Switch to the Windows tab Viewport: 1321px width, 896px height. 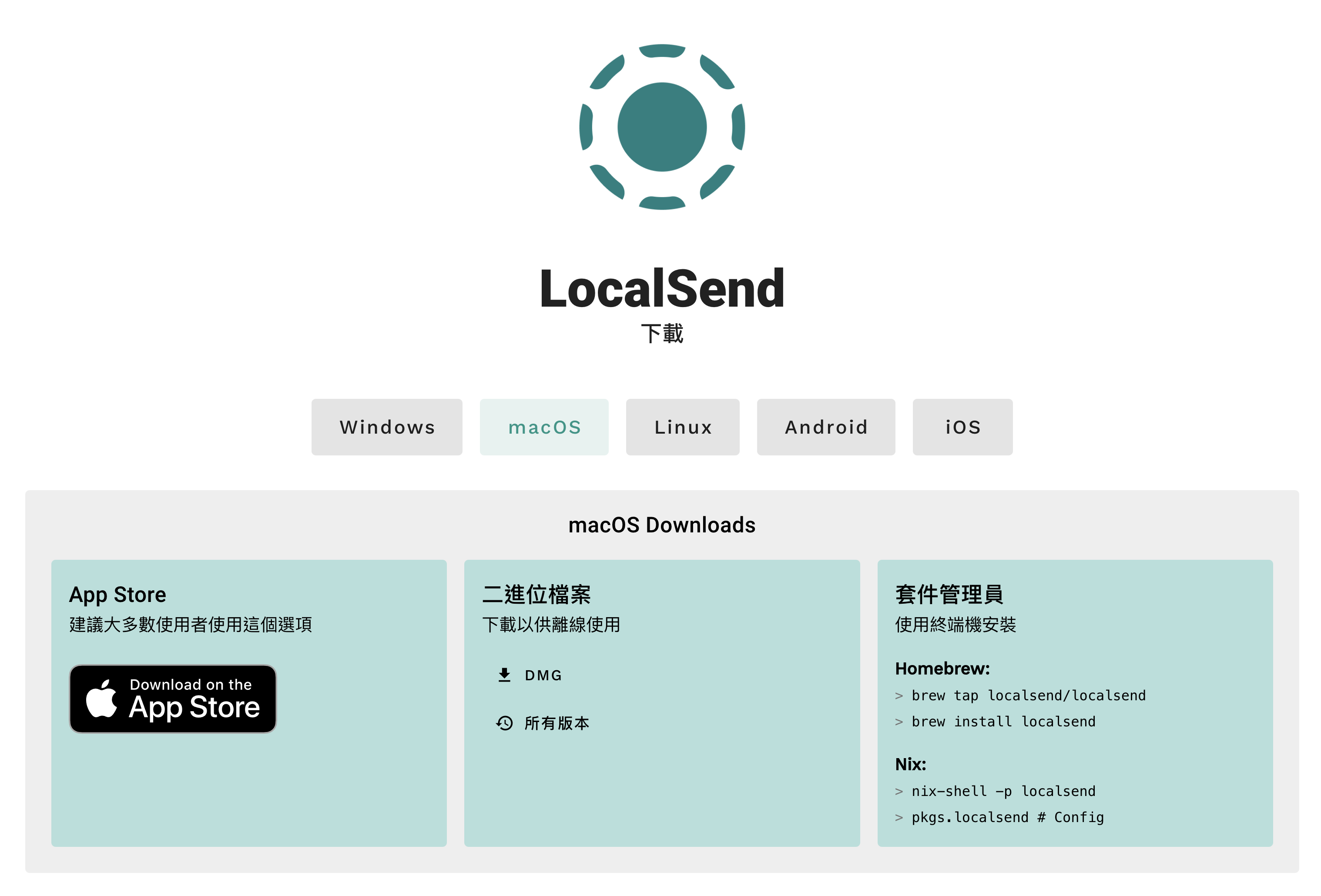pos(386,427)
